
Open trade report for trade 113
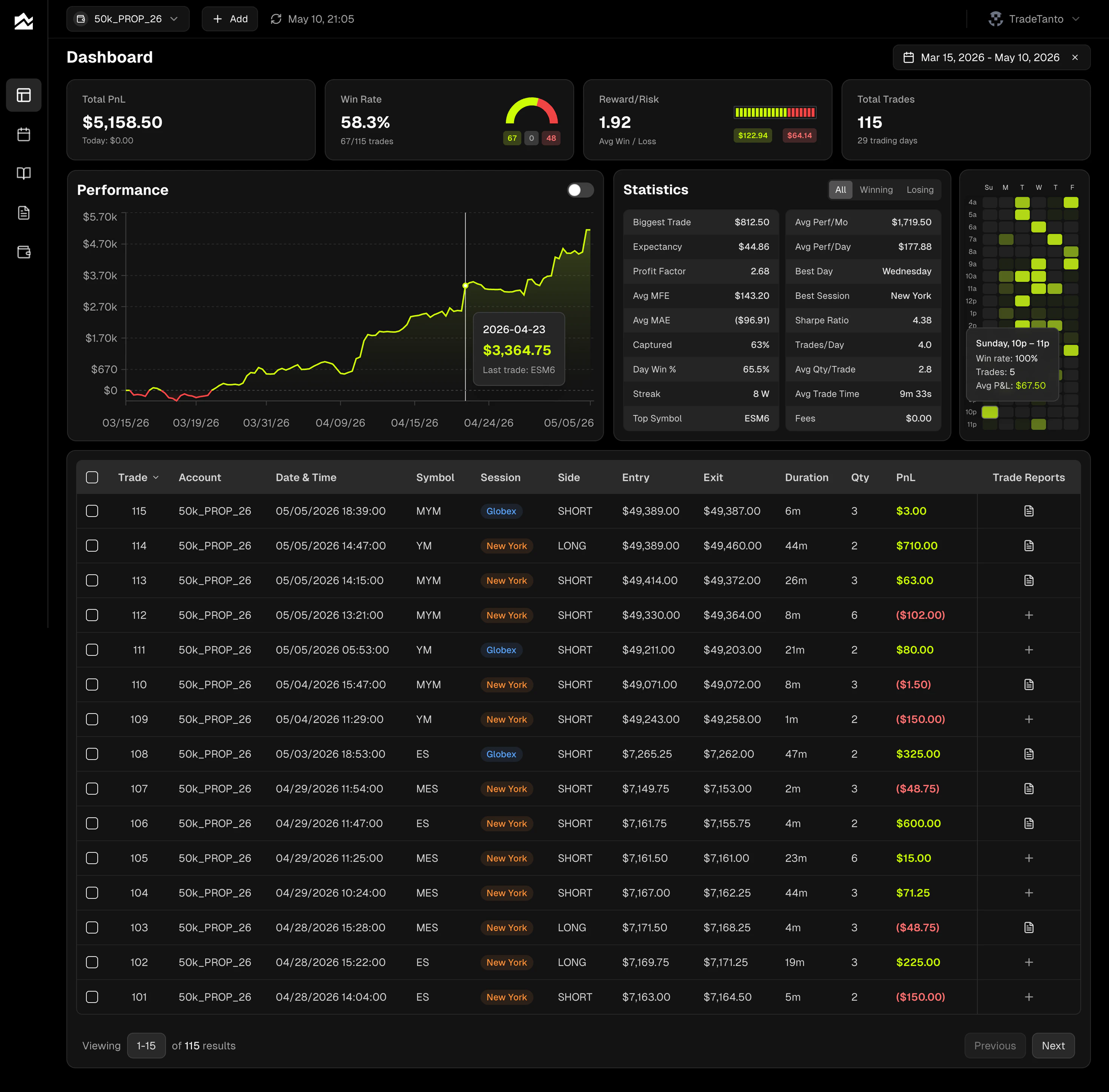click(x=1029, y=580)
